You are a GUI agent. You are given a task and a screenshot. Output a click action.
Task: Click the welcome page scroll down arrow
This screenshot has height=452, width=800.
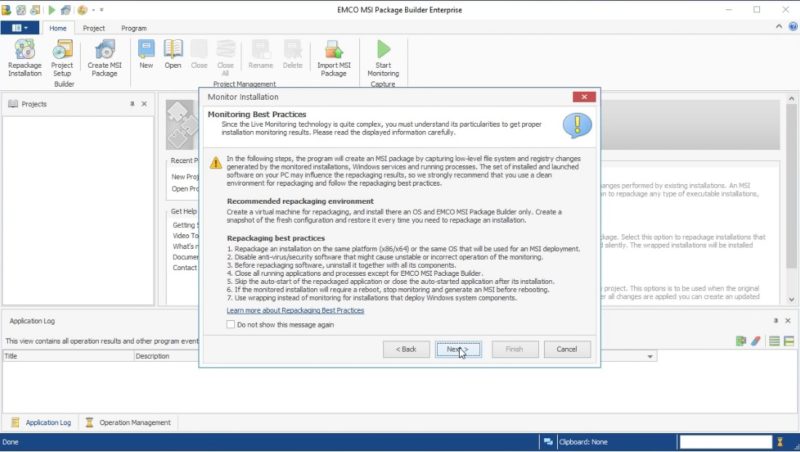tap(791, 299)
